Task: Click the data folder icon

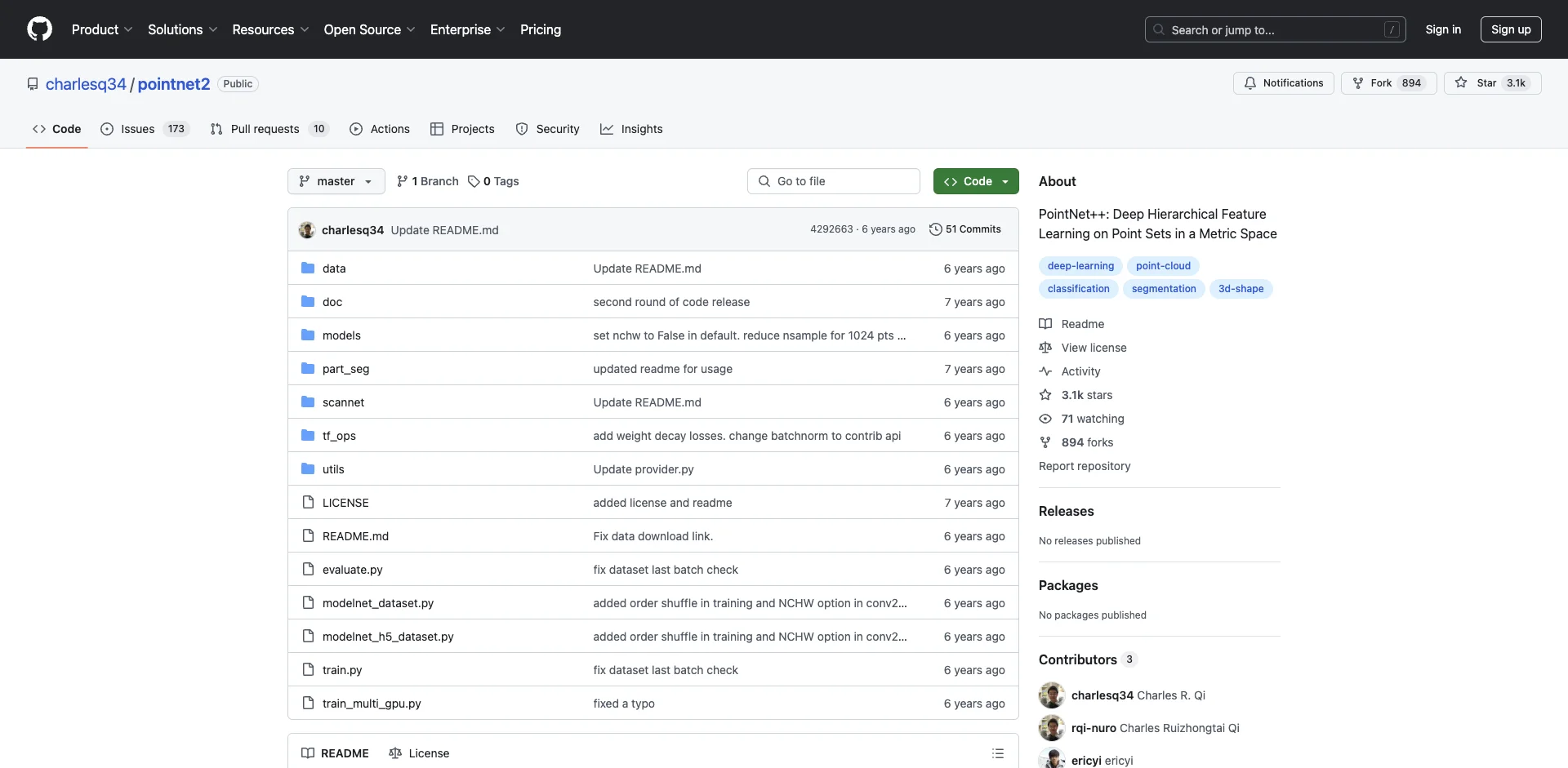Action: pyautogui.click(x=308, y=268)
